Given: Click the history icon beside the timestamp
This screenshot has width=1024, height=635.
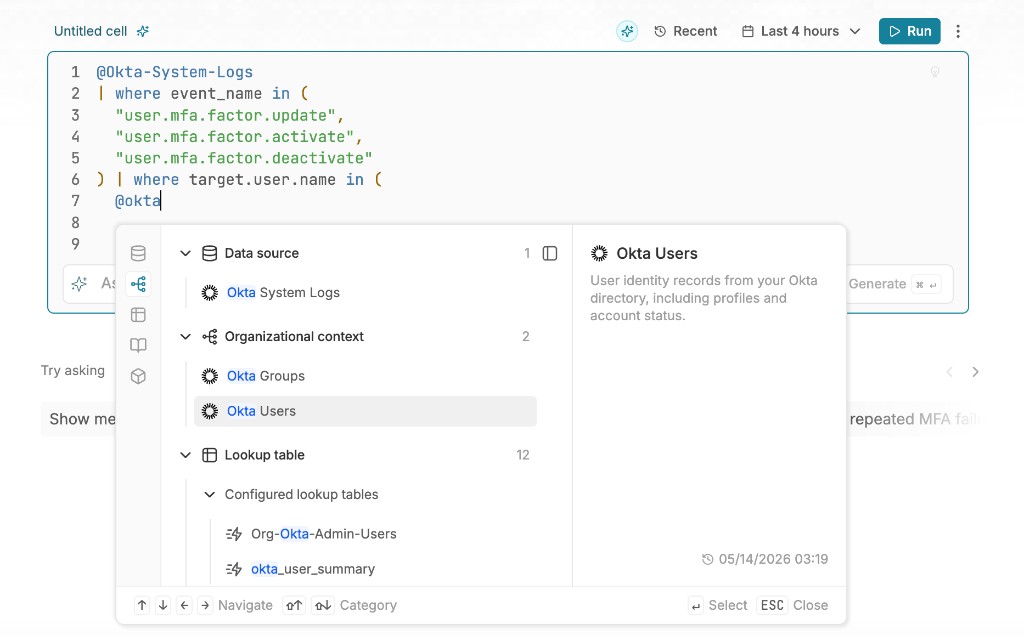Looking at the screenshot, I should click(x=707, y=559).
